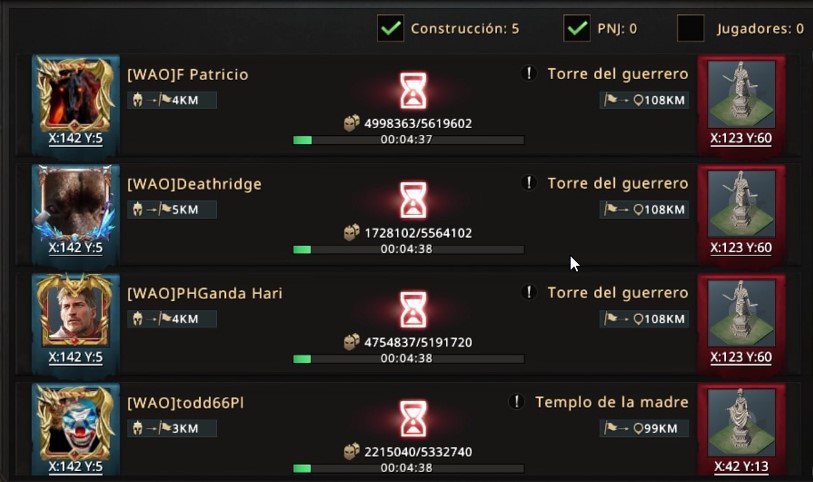Image resolution: width=813 pixels, height=482 pixels.
Task: Uncheck the PNJ filter checkbox
Action: pyautogui.click(x=577, y=28)
